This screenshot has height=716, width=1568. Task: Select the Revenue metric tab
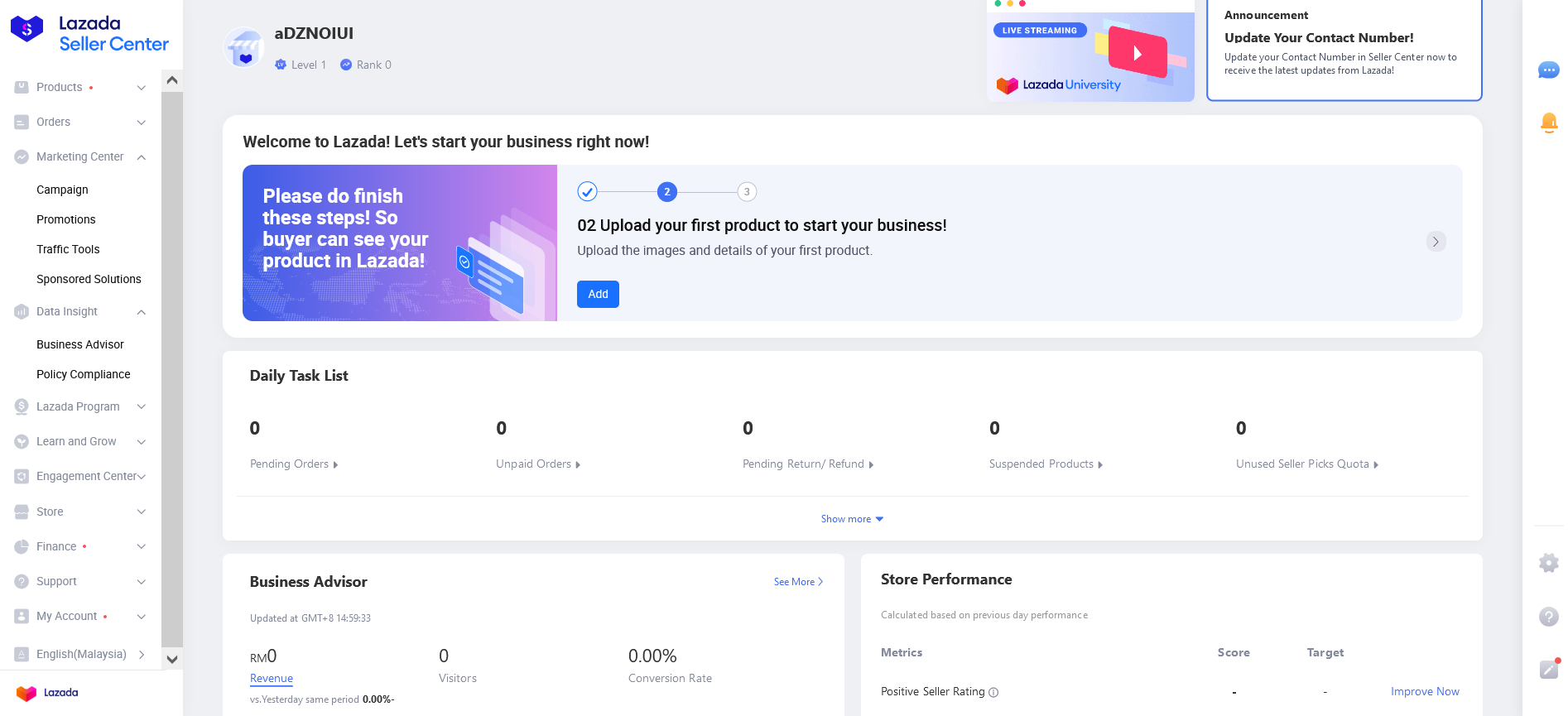pyautogui.click(x=272, y=679)
